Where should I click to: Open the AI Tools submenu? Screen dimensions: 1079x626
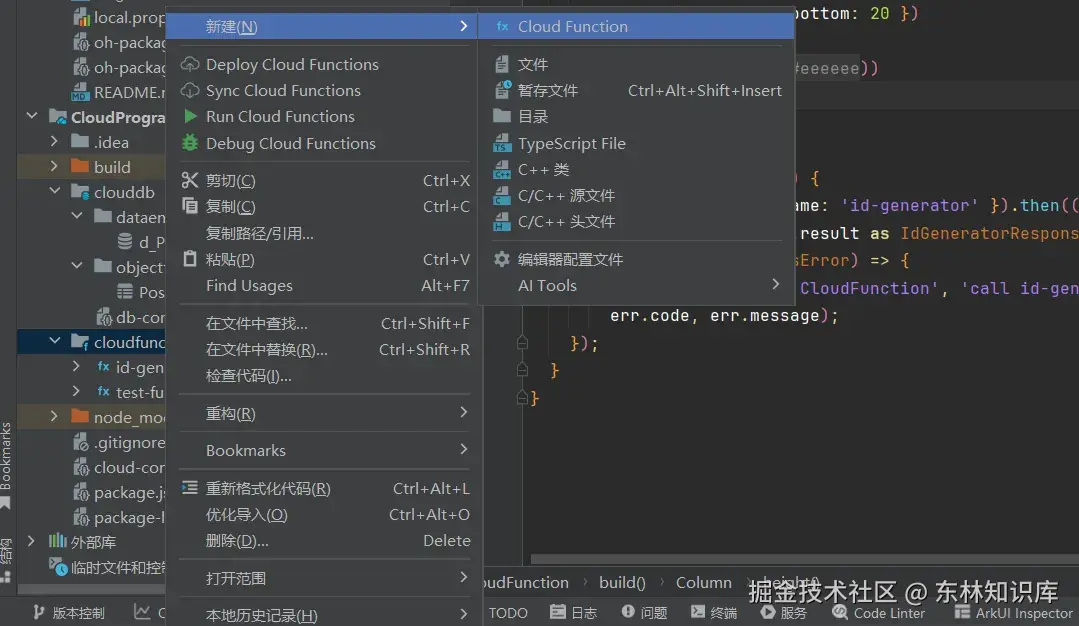pyautogui.click(x=636, y=285)
